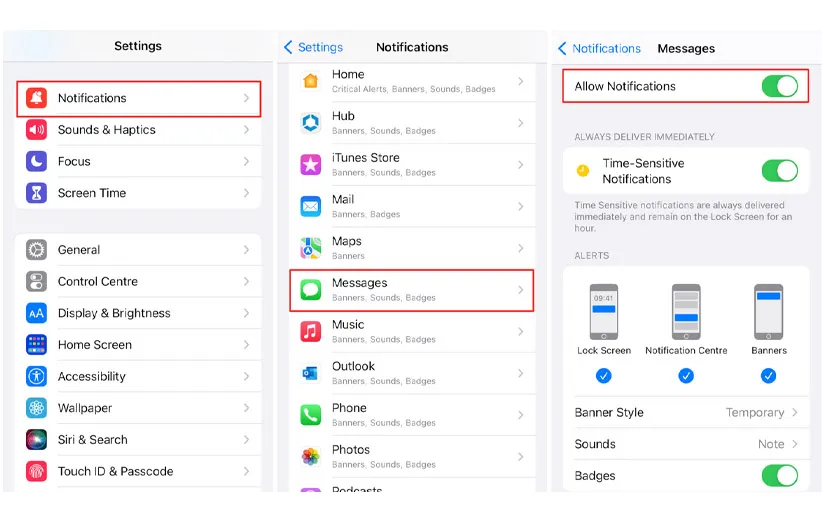This screenshot has width=822, height=522.
Task: Uncheck the Lock Screen alert checkmark
Action: [604, 376]
